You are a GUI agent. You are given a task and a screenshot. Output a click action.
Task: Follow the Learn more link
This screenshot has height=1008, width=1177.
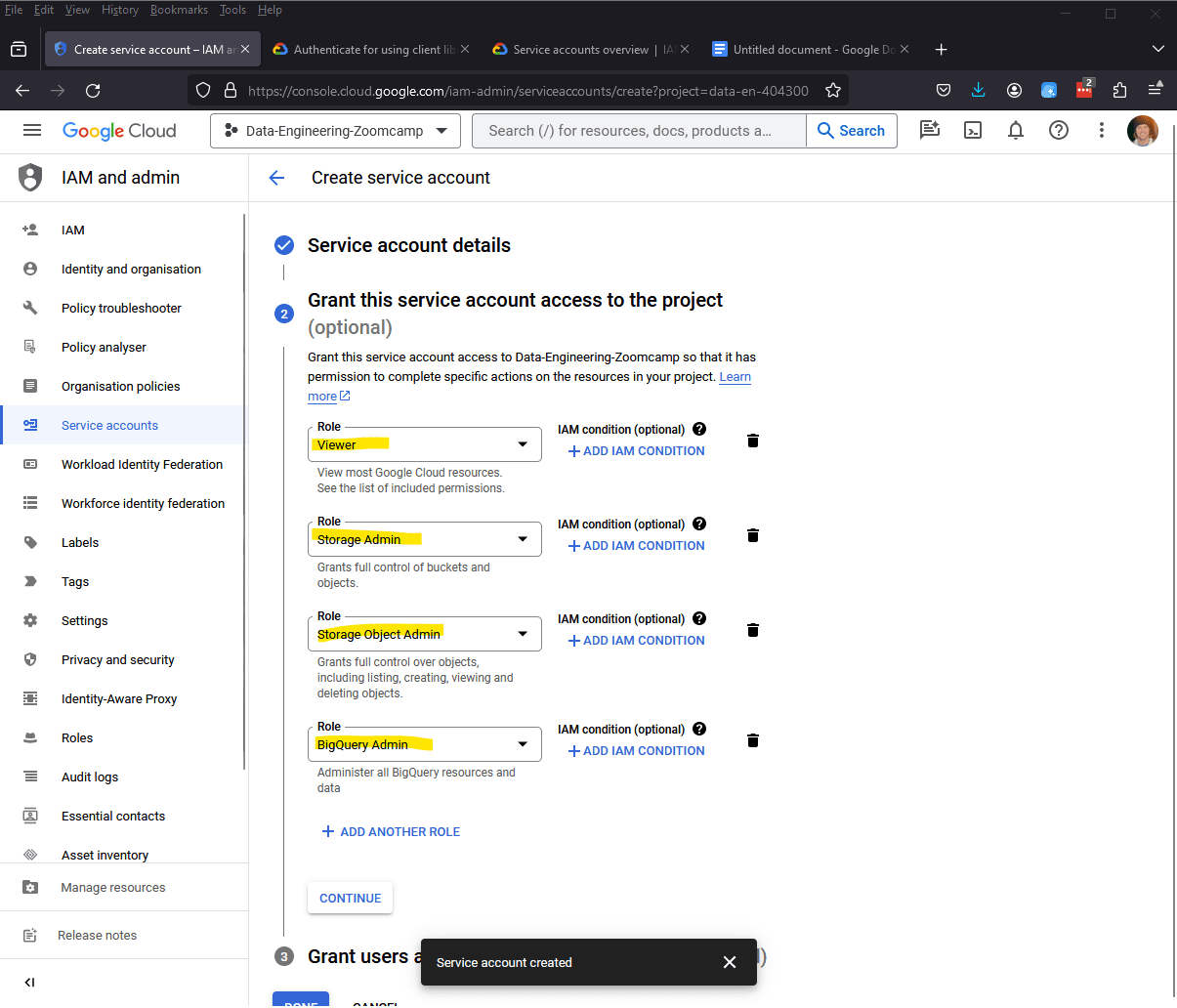click(735, 377)
